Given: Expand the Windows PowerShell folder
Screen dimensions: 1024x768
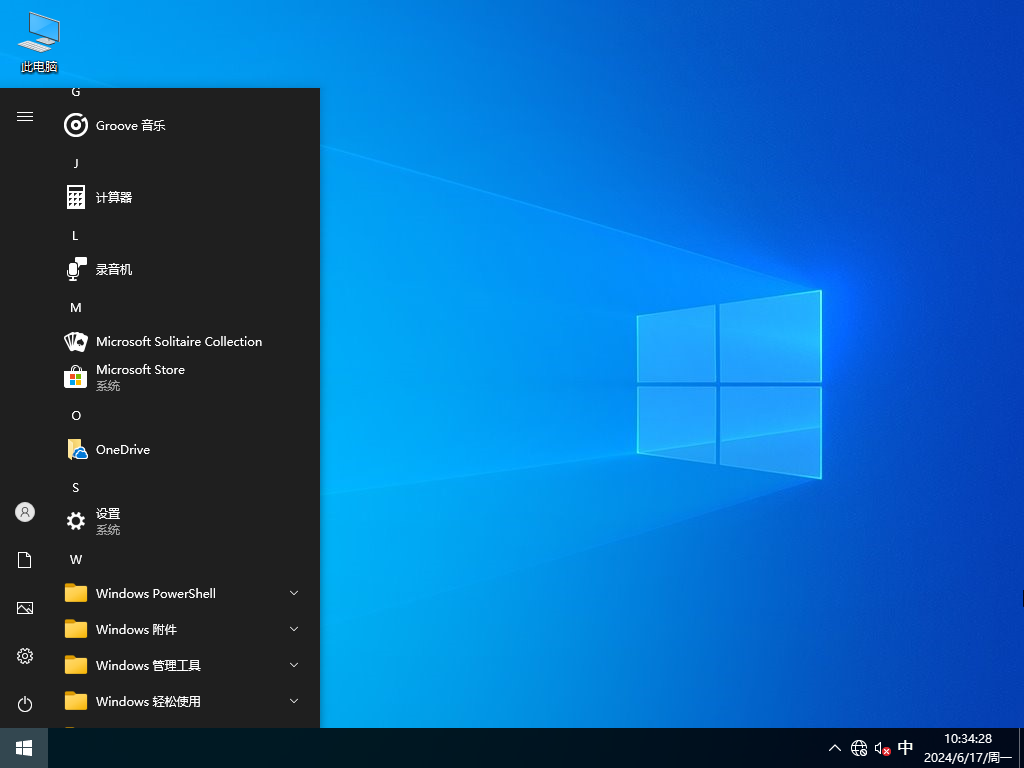Looking at the screenshot, I should 293,593.
